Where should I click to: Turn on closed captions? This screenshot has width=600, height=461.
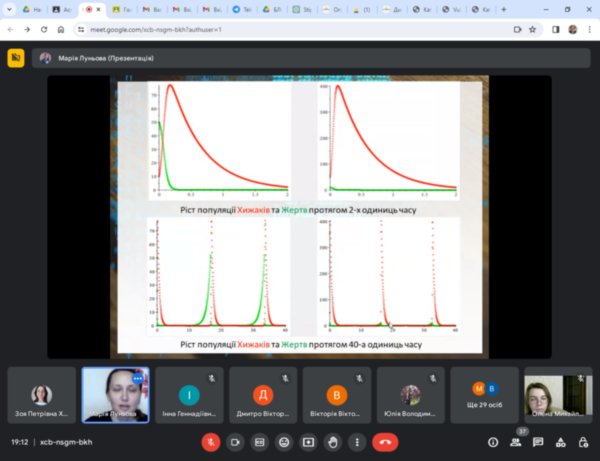tap(260, 441)
